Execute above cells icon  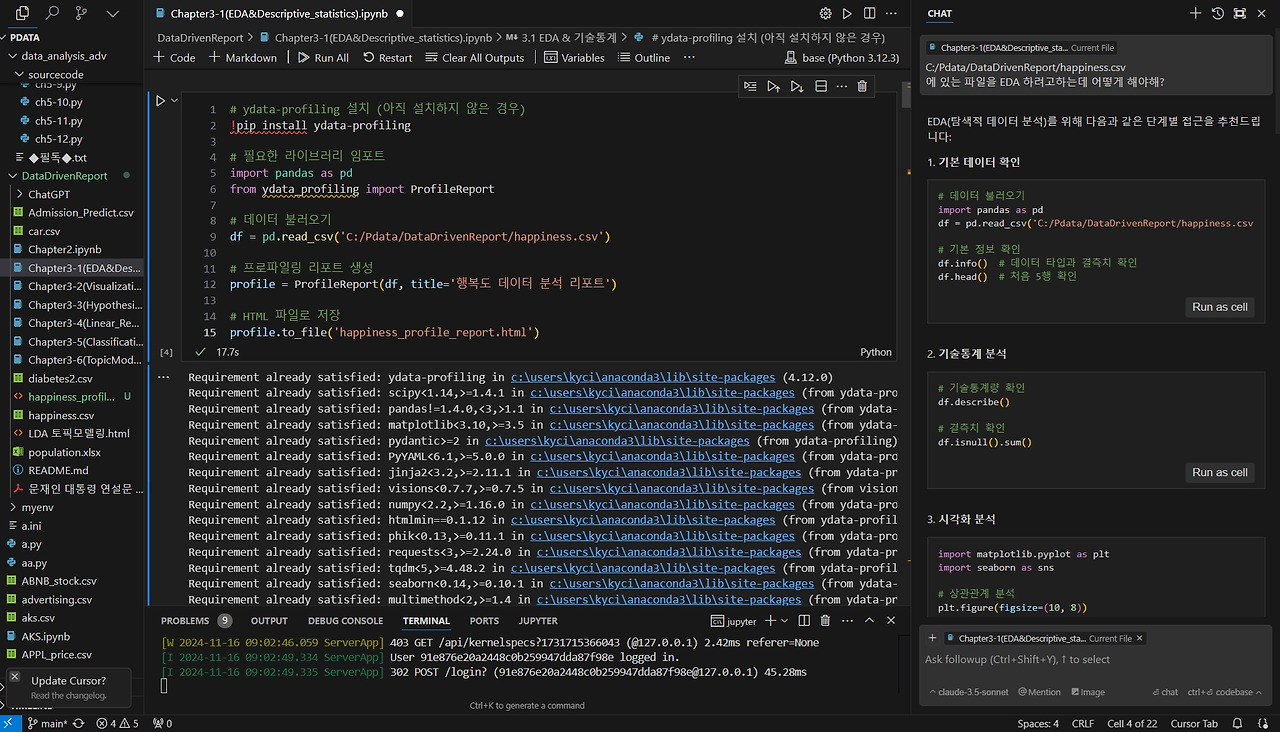coord(773,87)
